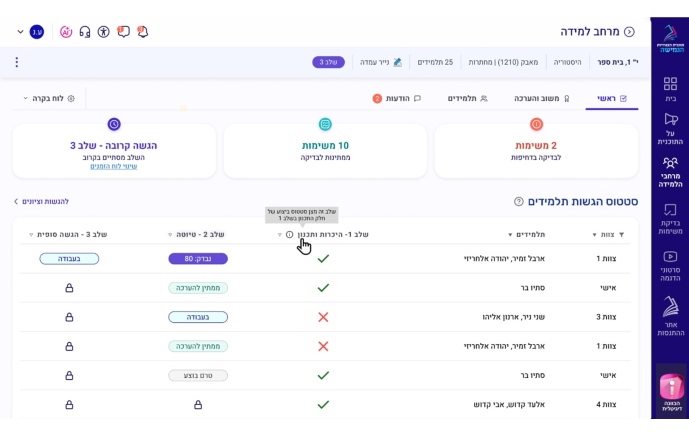Click info icon in שלב 1 column header
Screen dimensions: 689x436
click(x=290, y=235)
